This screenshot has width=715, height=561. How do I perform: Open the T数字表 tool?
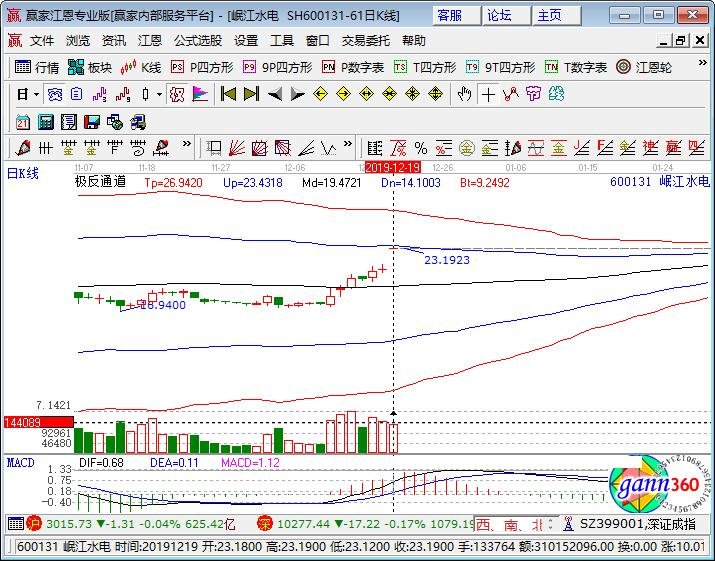click(x=575, y=68)
